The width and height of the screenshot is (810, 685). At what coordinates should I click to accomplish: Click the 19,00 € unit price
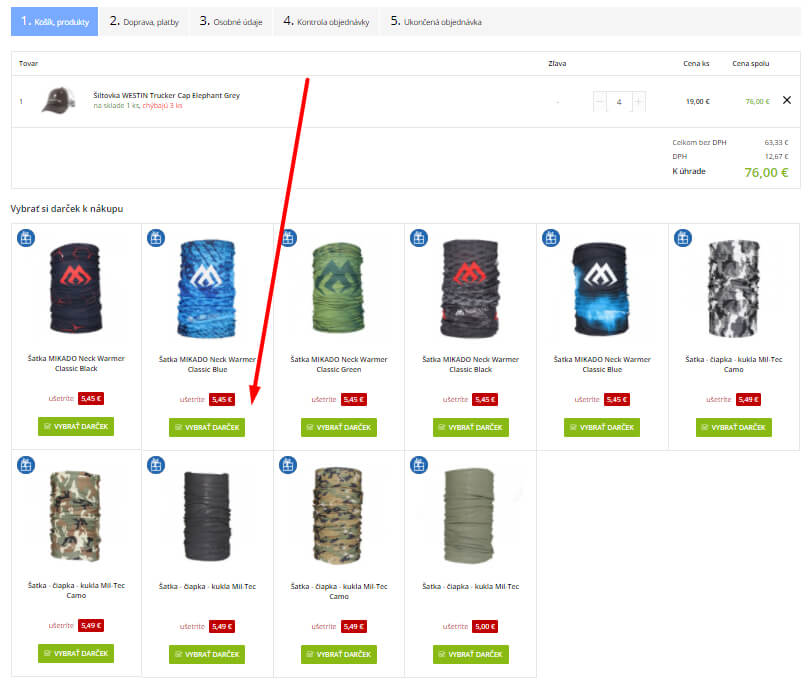(697, 101)
